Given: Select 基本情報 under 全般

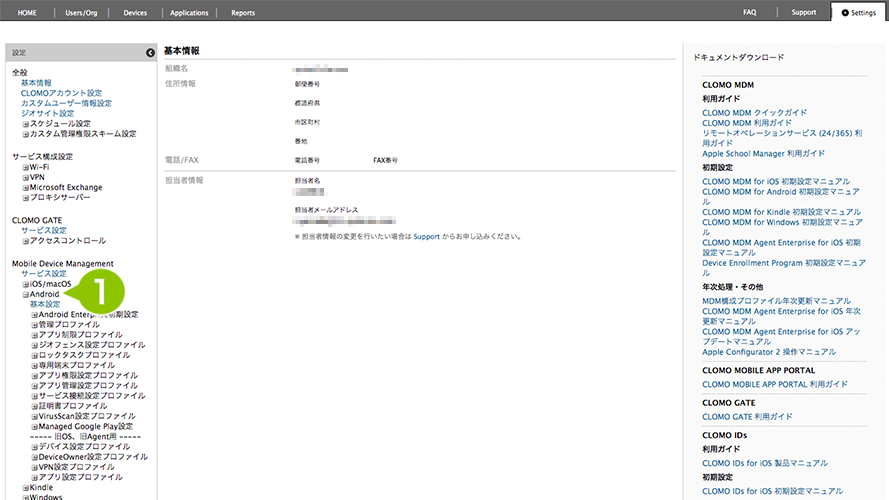Looking at the screenshot, I should point(36,83).
